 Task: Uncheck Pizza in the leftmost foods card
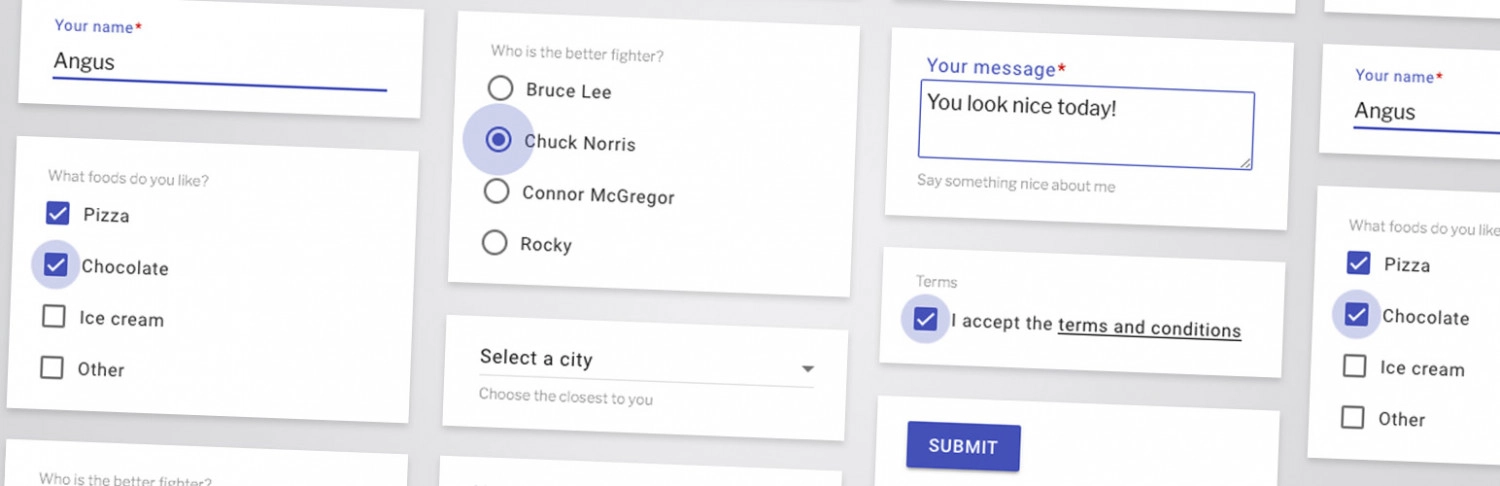pyautogui.click(x=58, y=213)
